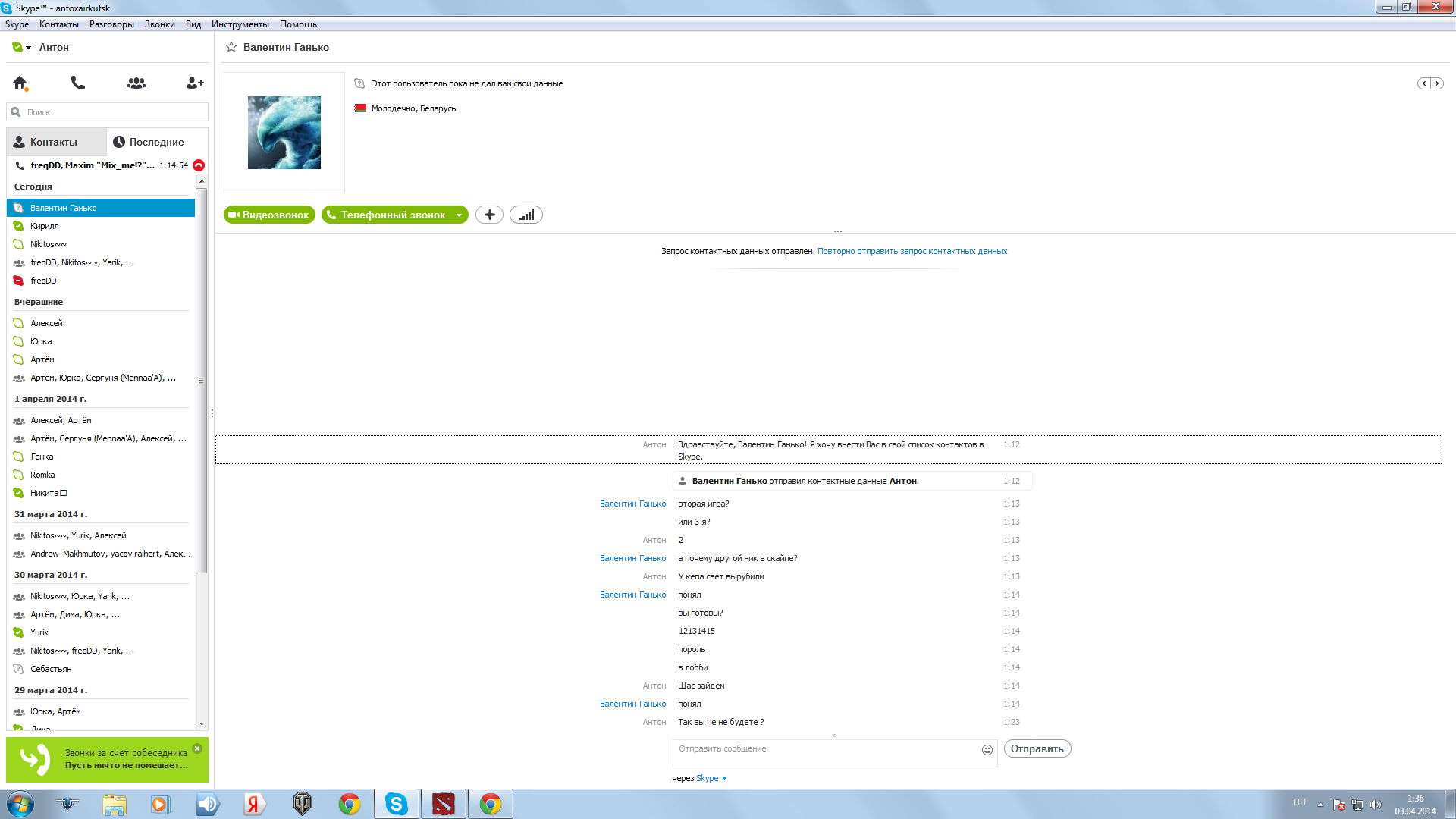The image size is (1456, 819).
Task: Open Артём conversation
Action: [x=101, y=359]
